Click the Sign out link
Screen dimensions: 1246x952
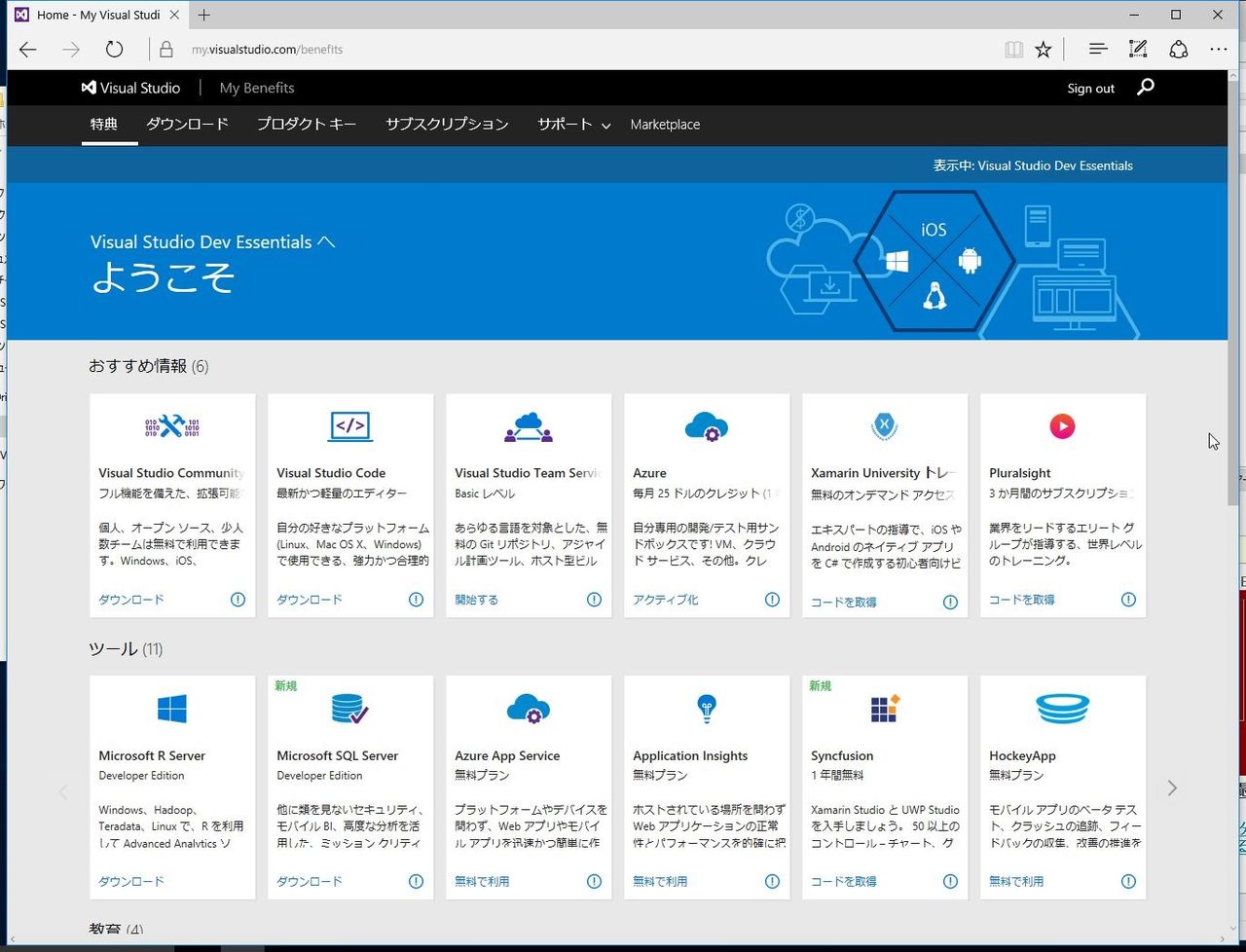click(1090, 89)
